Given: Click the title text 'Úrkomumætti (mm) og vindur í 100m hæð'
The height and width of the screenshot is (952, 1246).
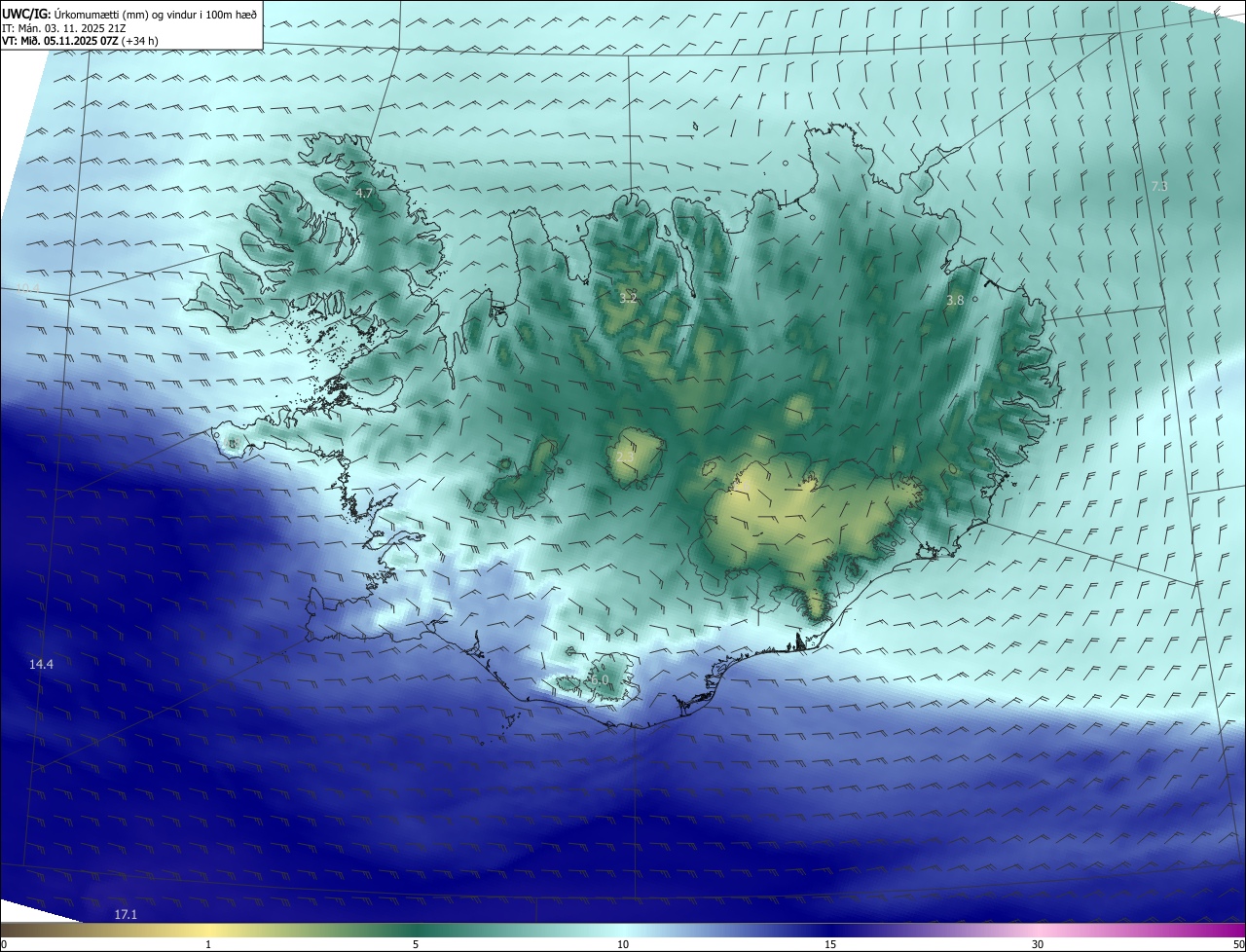Looking at the screenshot, I should click(156, 14).
